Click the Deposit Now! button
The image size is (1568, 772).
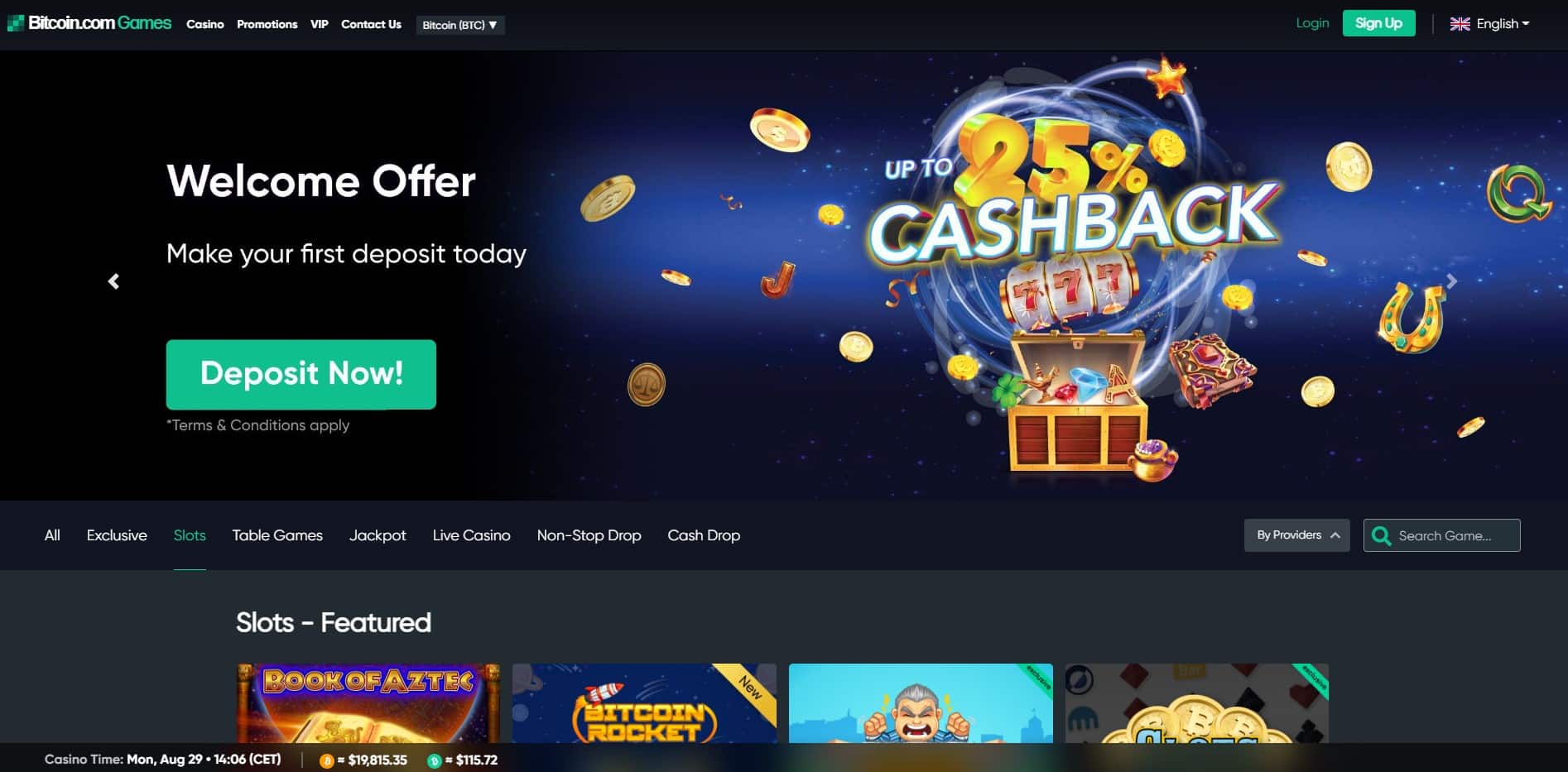click(301, 374)
